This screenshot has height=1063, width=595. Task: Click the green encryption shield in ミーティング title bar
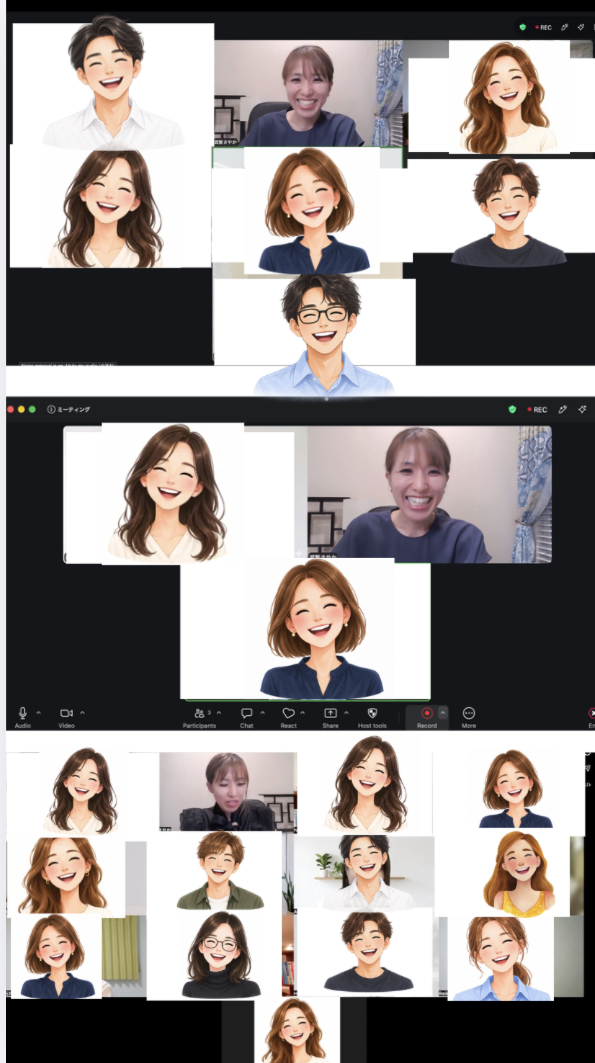(x=512, y=409)
